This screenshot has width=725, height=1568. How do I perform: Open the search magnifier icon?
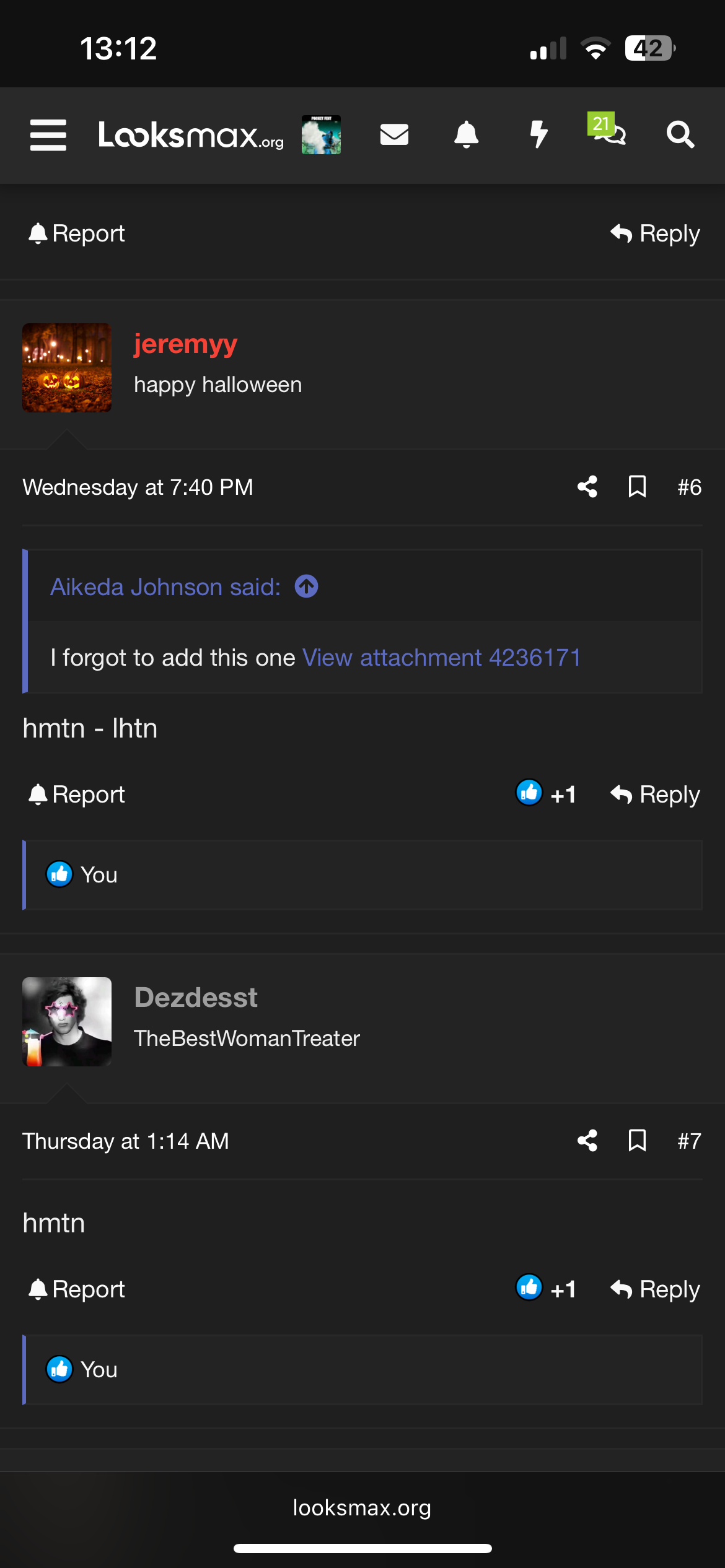(680, 134)
